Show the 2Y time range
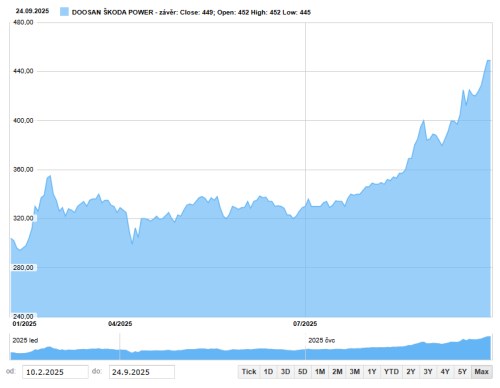 pos(411,372)
